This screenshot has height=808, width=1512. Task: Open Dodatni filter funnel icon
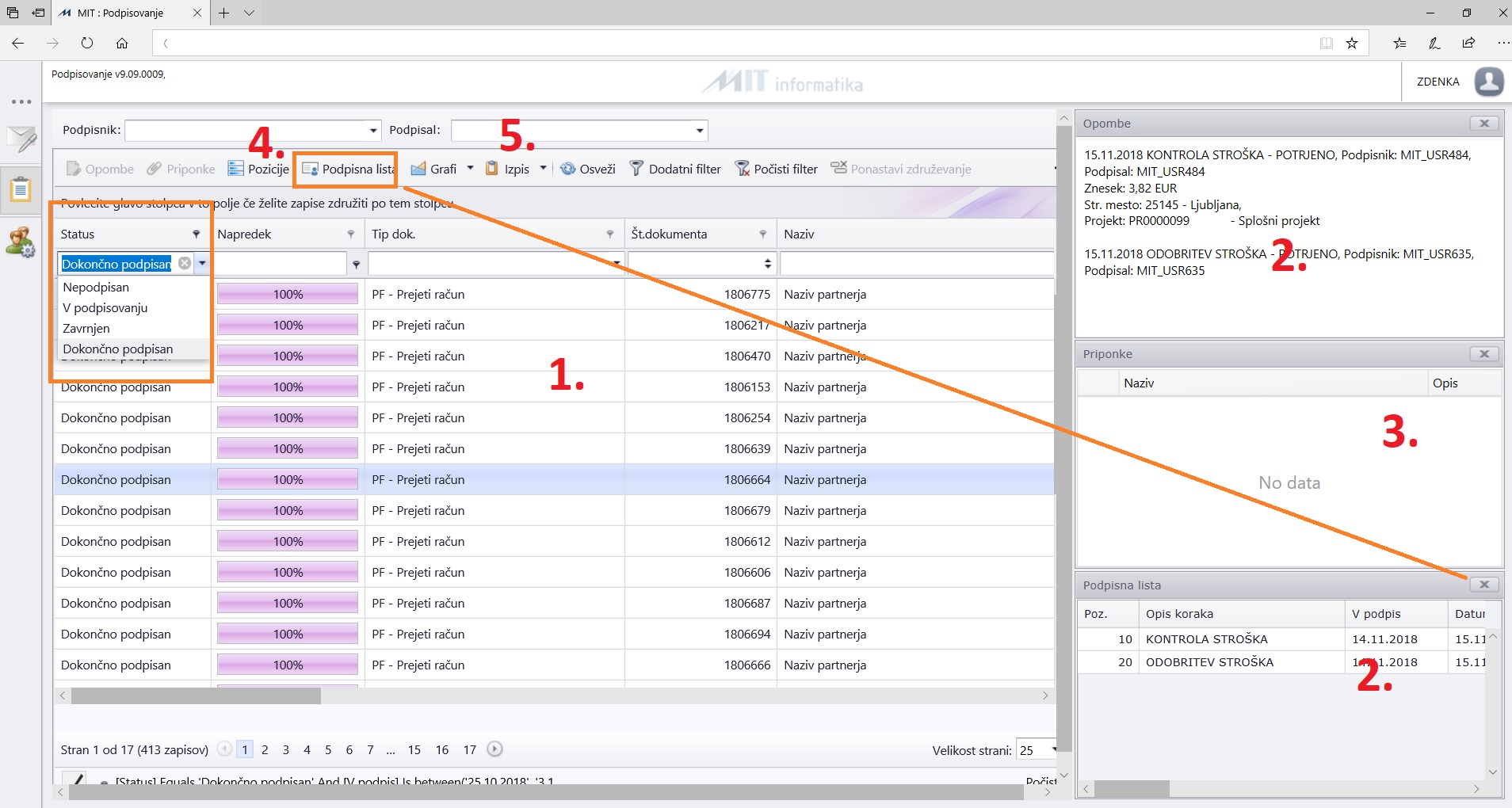[x=636, y=169]
